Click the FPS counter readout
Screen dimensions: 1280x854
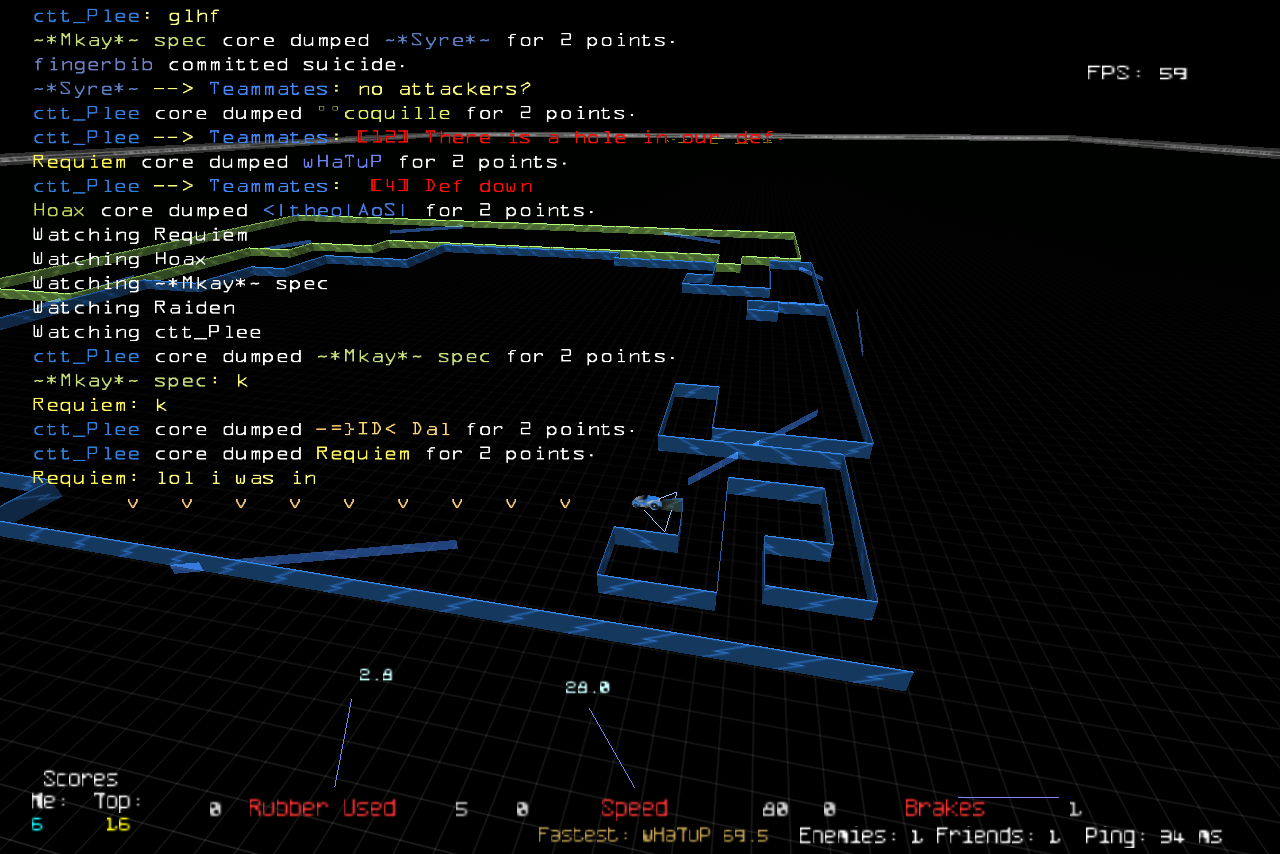point(1136,73)
